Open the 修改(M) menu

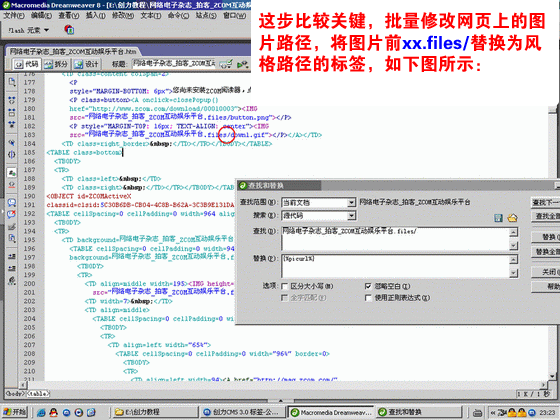(x=122, y=16)
